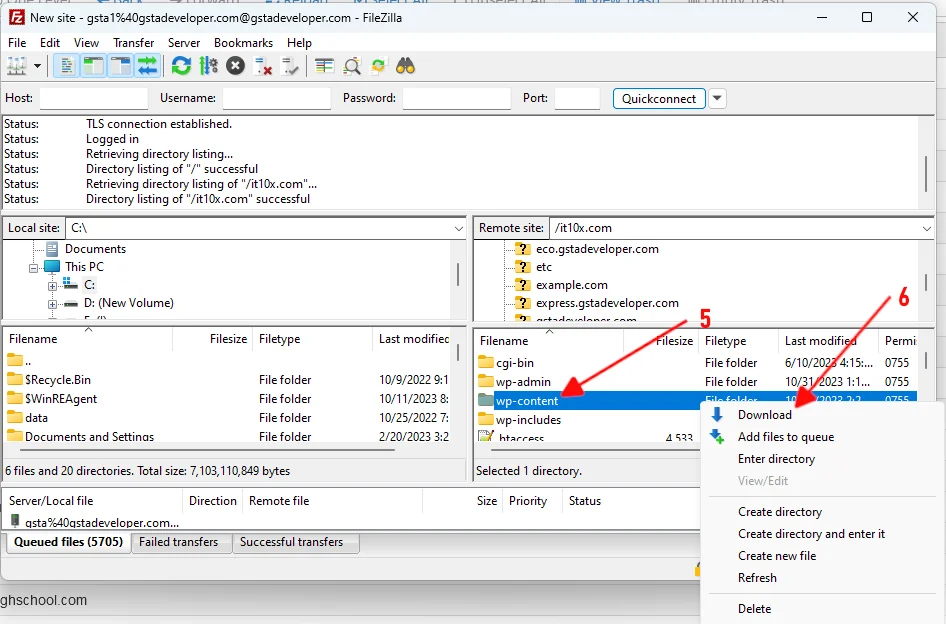The height and width of the screenshot is (624, 946).
Task: Click the binoculars file search icon
Action: tap(405, 66)
